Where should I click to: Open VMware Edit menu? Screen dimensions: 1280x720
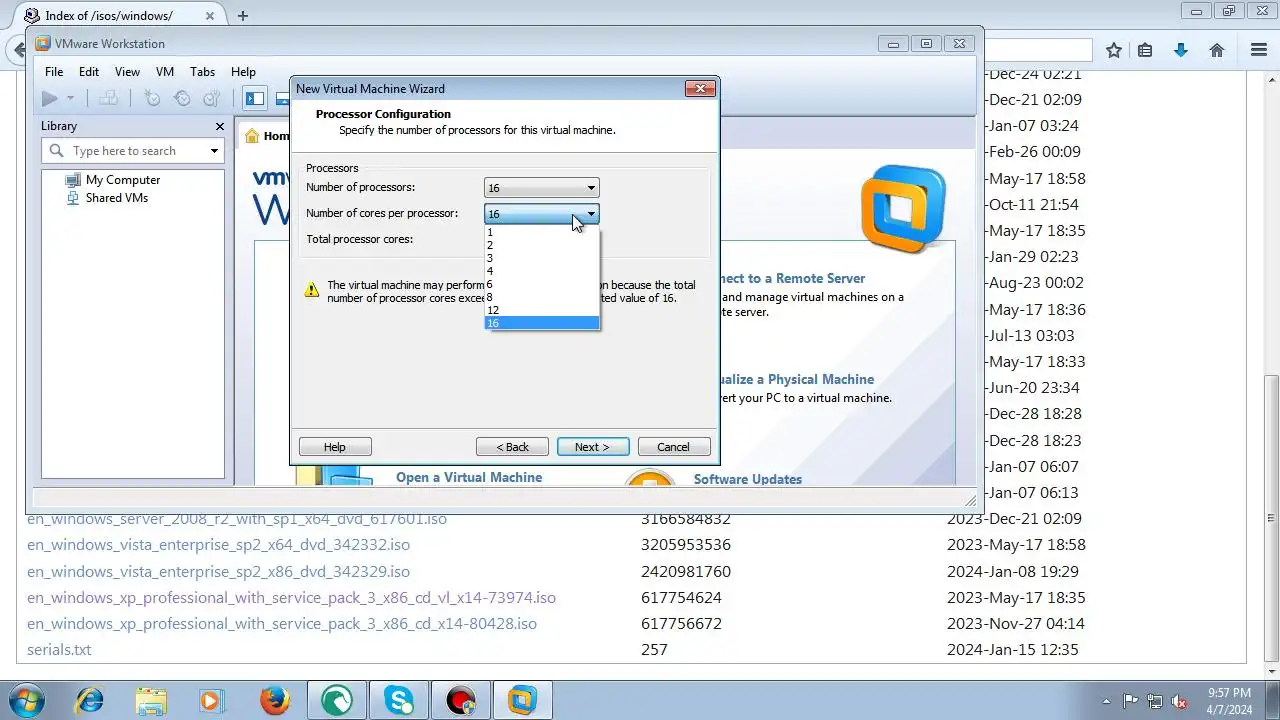[89, 72]
